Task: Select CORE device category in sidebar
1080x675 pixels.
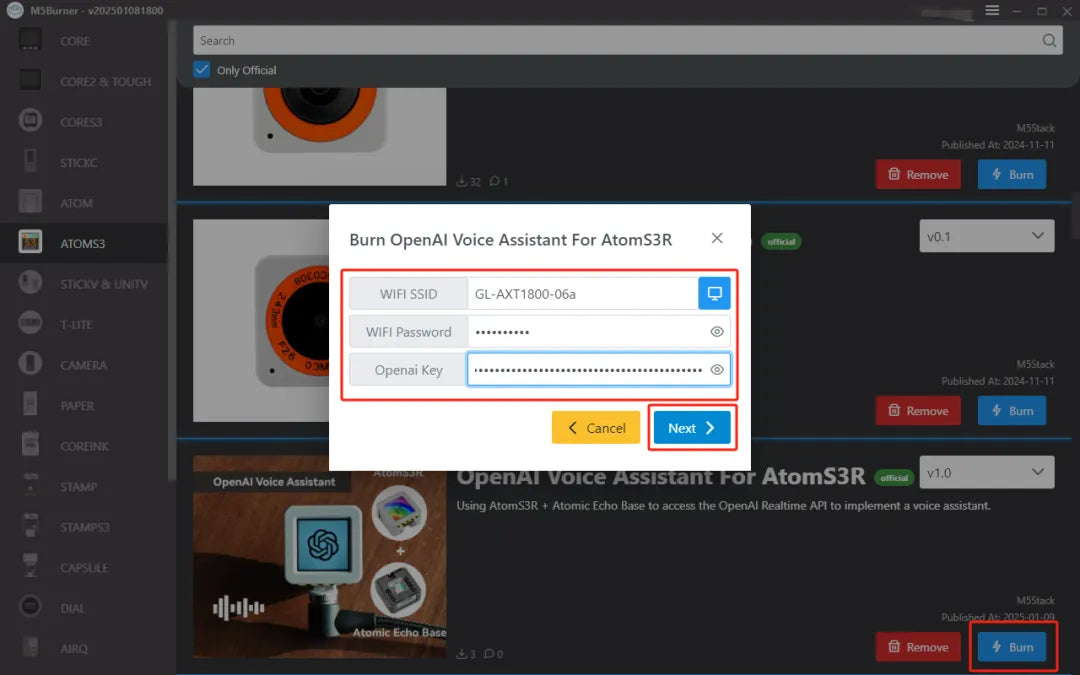Action: 83,41
